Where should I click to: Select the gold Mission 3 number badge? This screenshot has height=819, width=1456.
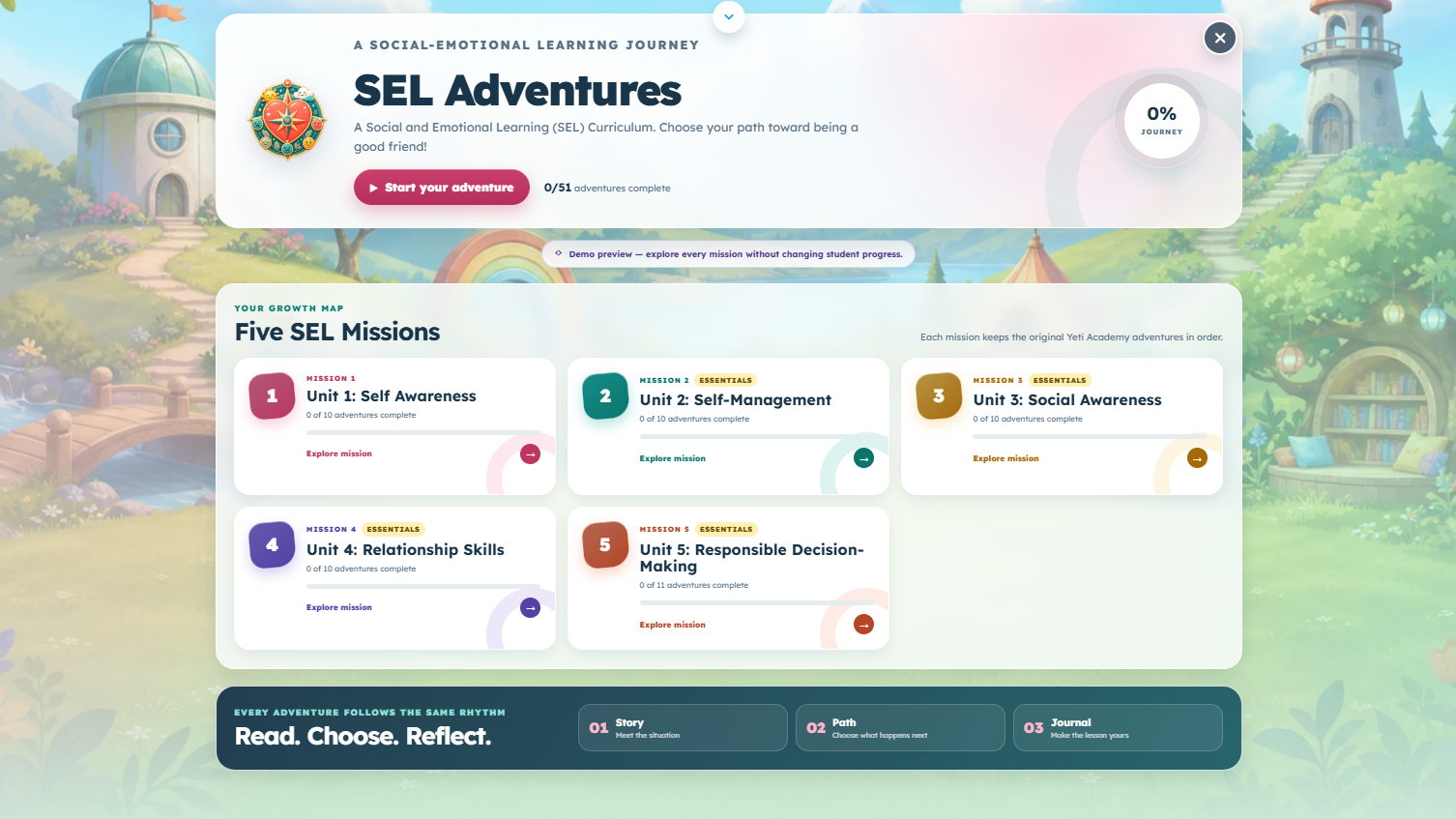pos(939,395)
